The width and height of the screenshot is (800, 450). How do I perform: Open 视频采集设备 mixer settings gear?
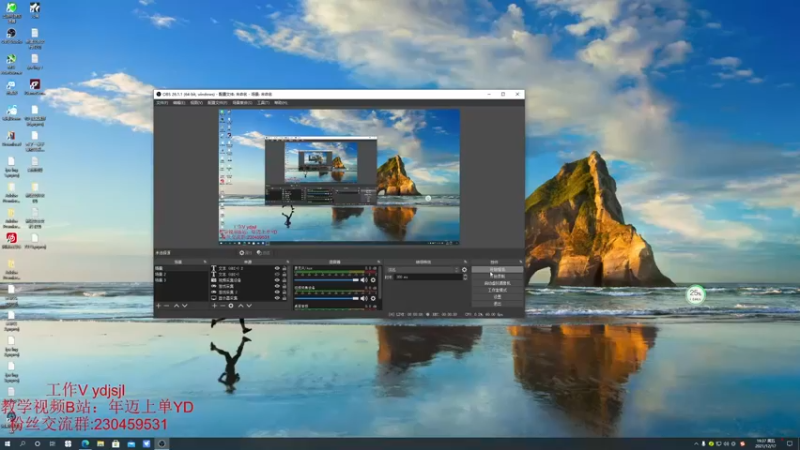click(x=373, y=298)
